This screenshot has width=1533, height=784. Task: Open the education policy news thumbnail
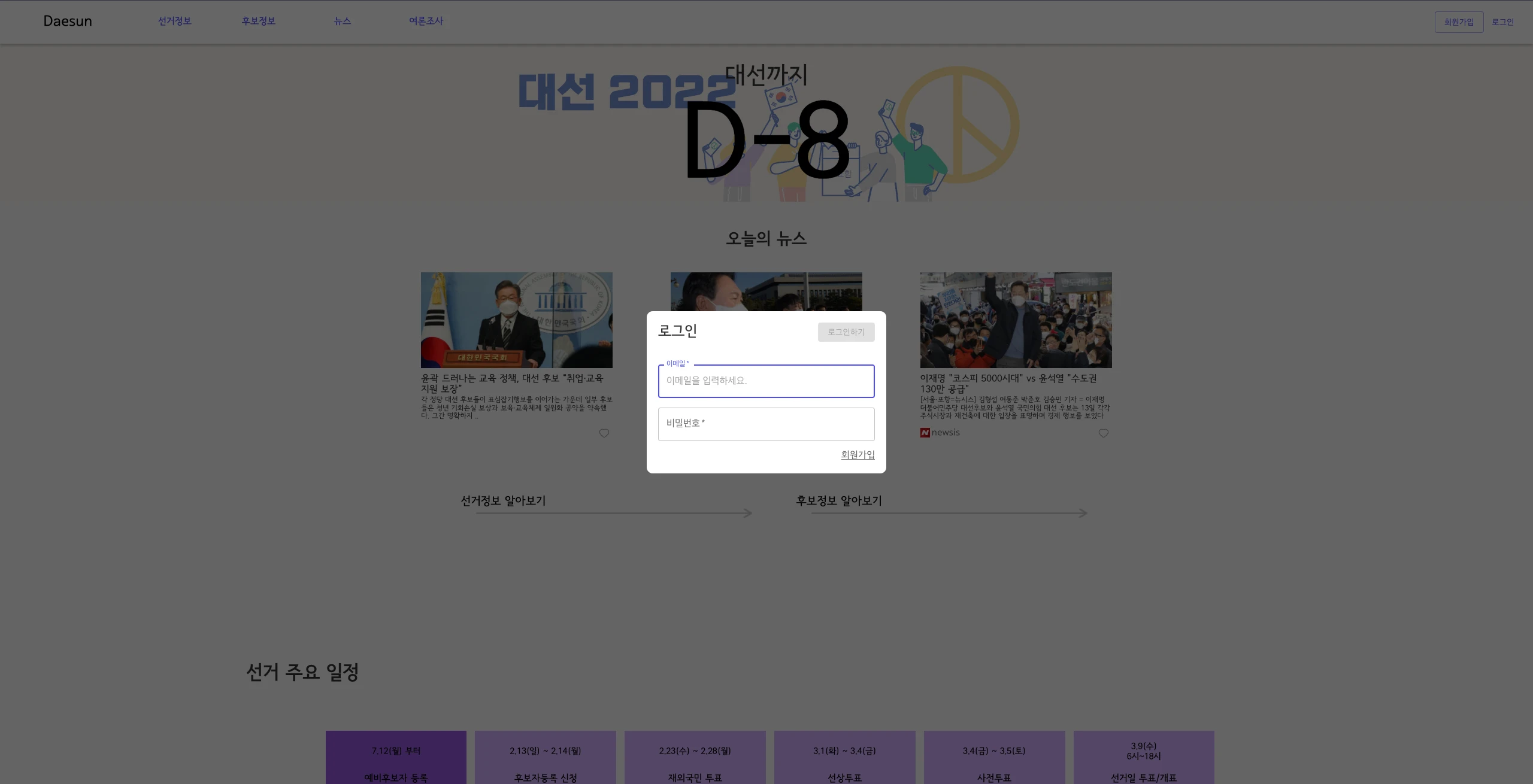click(x=516, y=320)
